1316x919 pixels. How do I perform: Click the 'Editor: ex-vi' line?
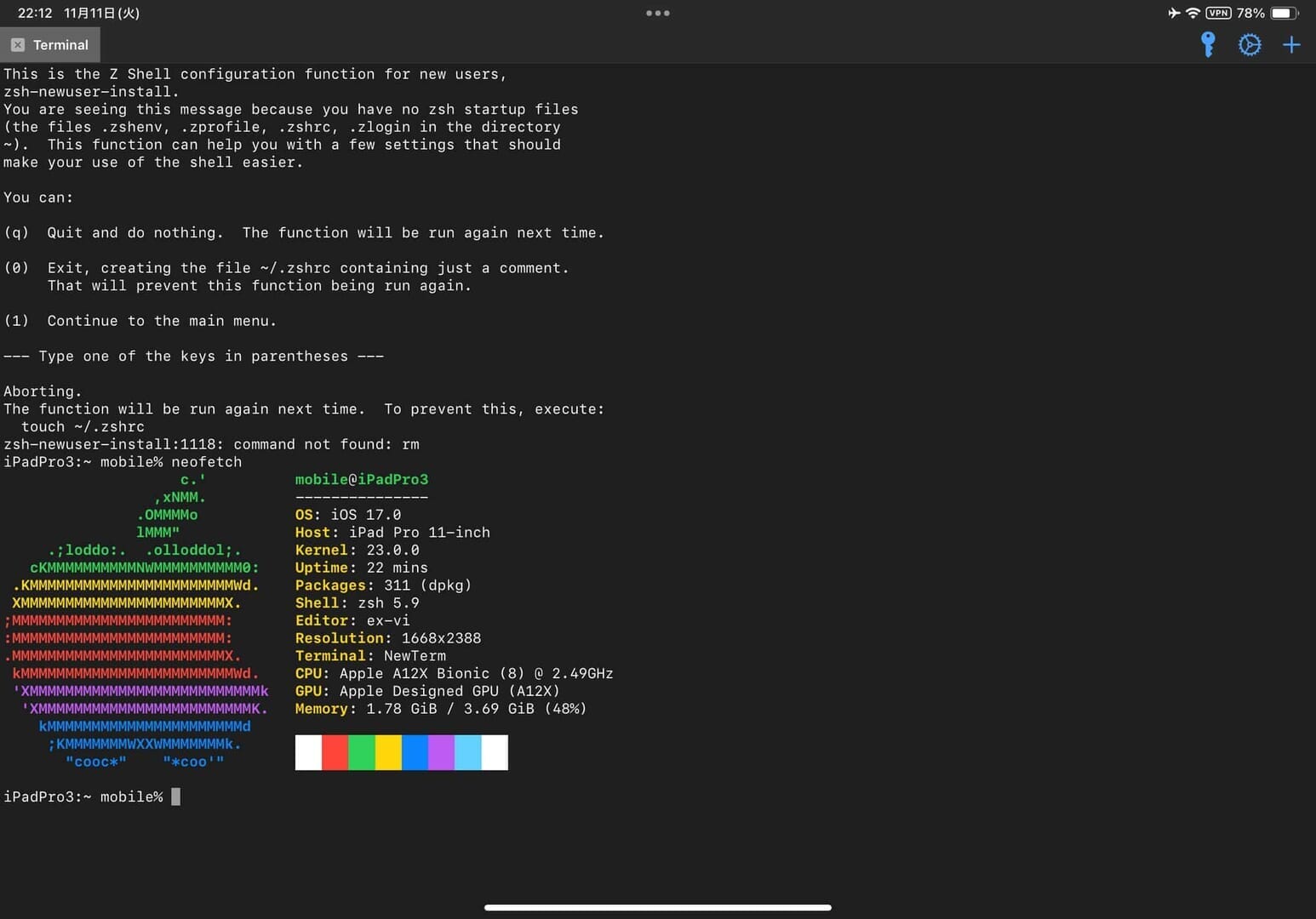click(x=352, y=620)
